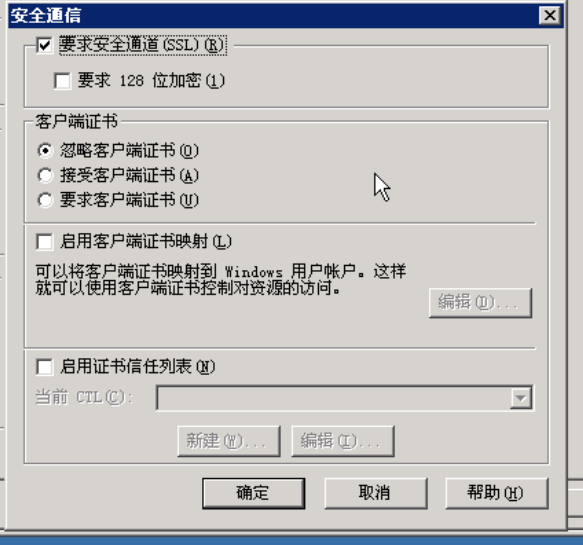Tick 启用证书信任列表 checkbox

click(x=45, y=367)
